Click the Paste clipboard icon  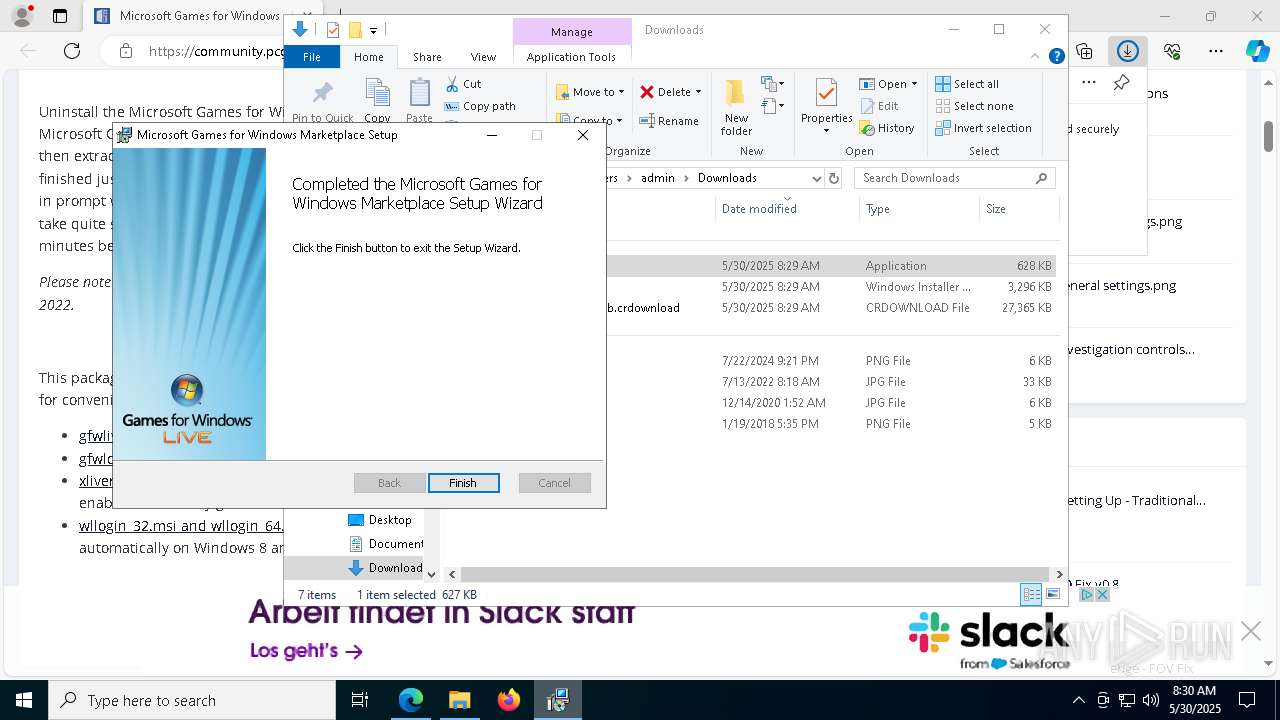pos(419,93)
